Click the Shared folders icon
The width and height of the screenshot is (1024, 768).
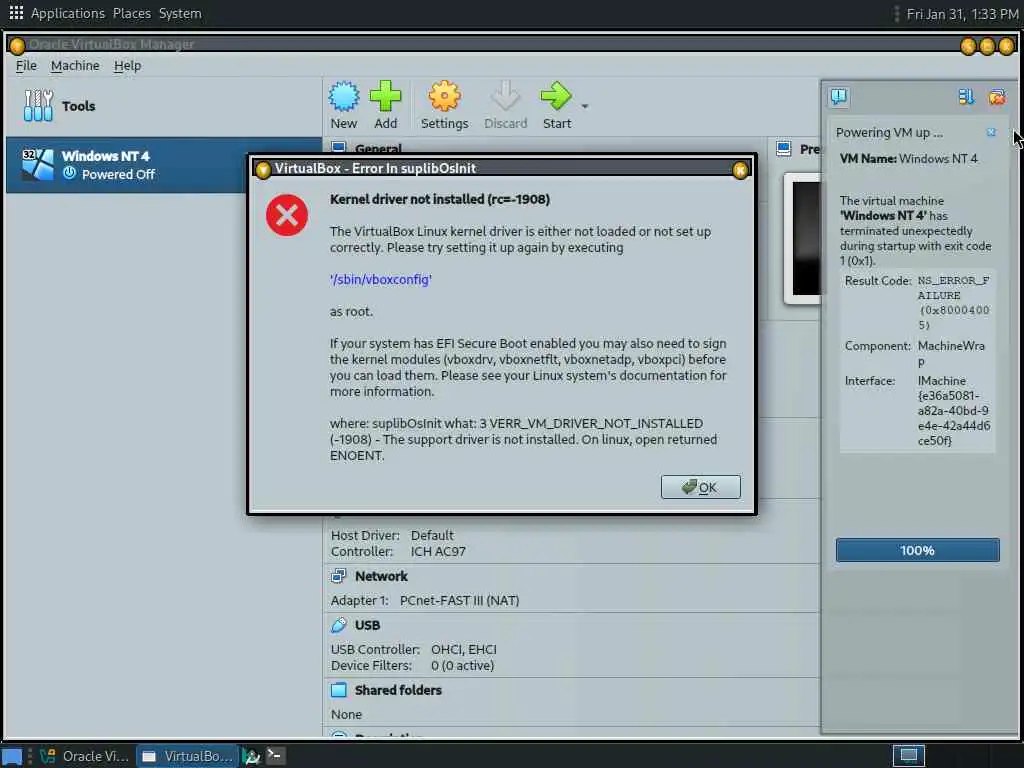coord(338,690)
